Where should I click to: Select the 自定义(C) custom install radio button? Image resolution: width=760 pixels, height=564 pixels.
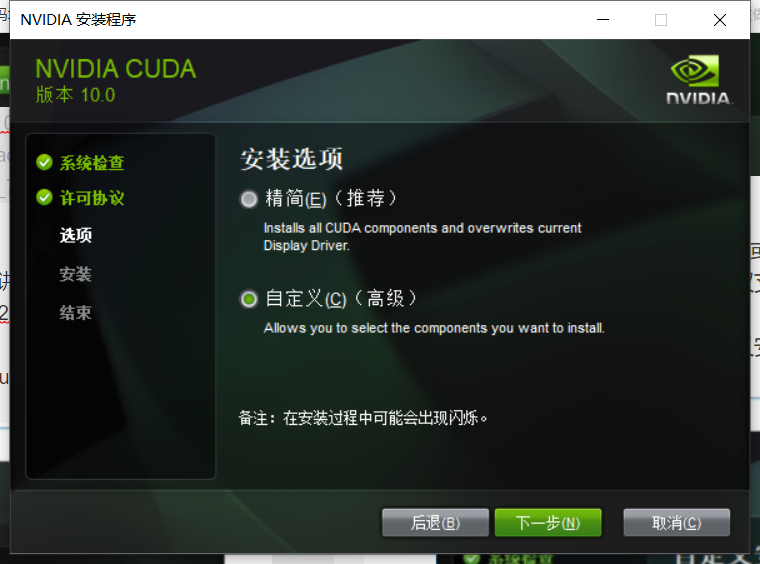pos(249,299)
